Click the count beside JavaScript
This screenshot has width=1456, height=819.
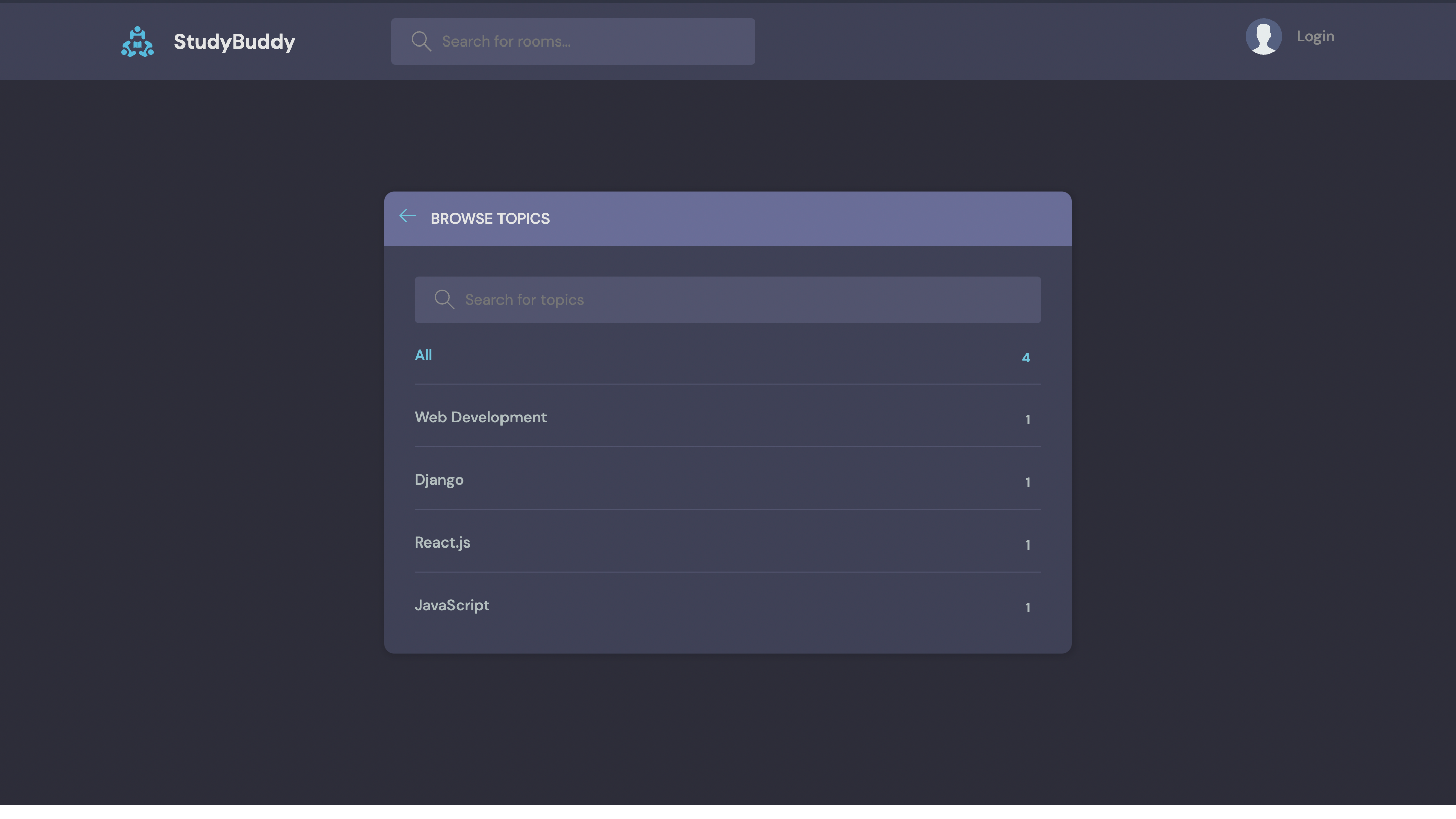tap(1028, 608)
